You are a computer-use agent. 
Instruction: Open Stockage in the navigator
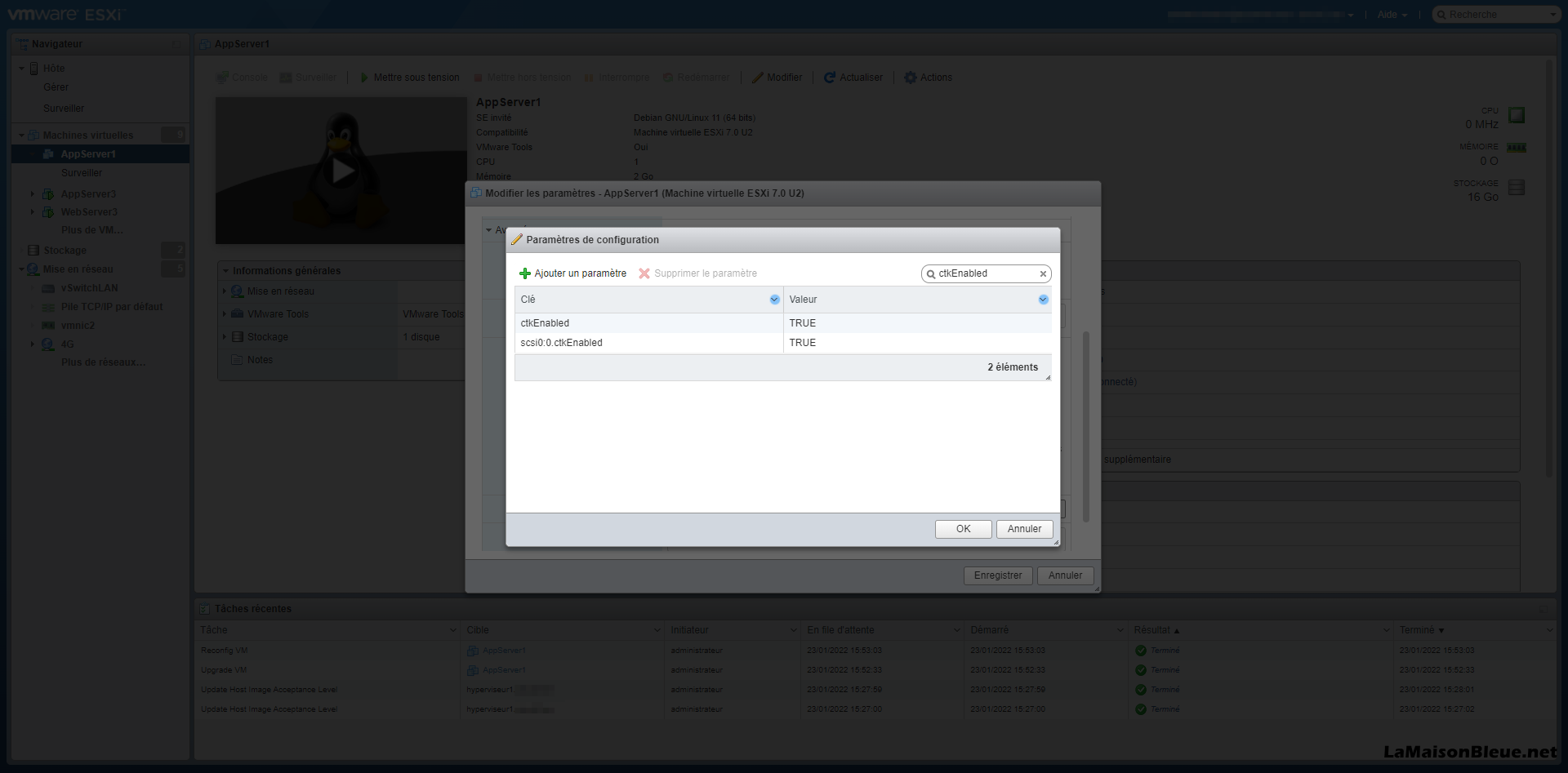click(x=65, y=251)
